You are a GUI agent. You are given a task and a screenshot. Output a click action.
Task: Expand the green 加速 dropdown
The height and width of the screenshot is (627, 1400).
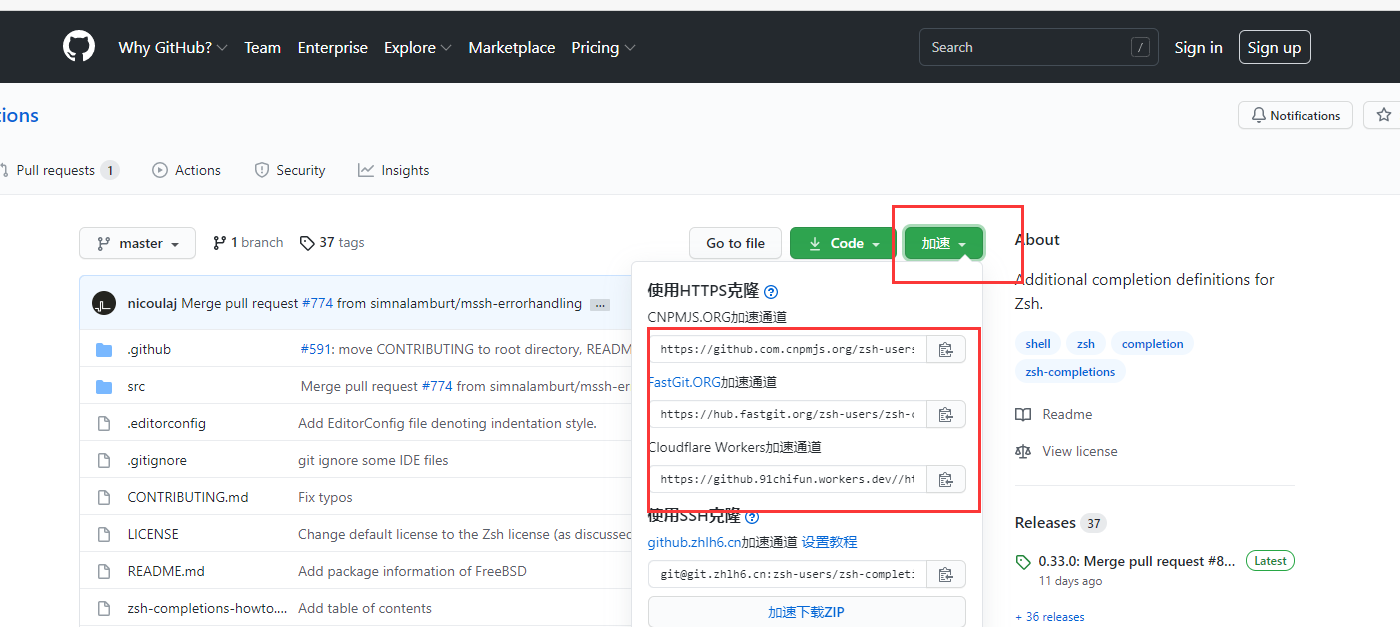coord(942,242)
